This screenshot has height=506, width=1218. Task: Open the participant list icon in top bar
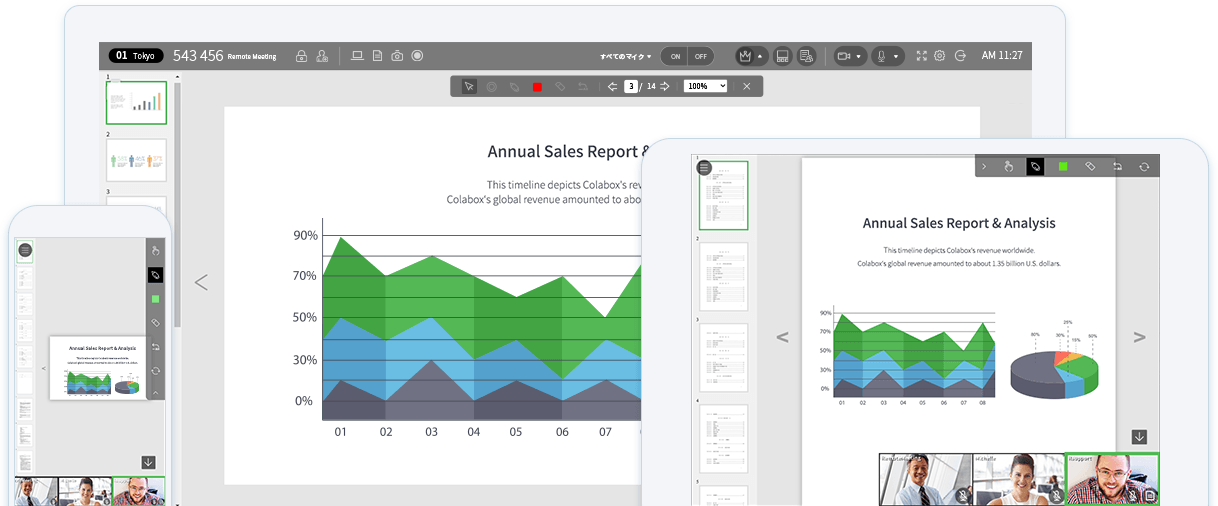[x=807, y=56]
